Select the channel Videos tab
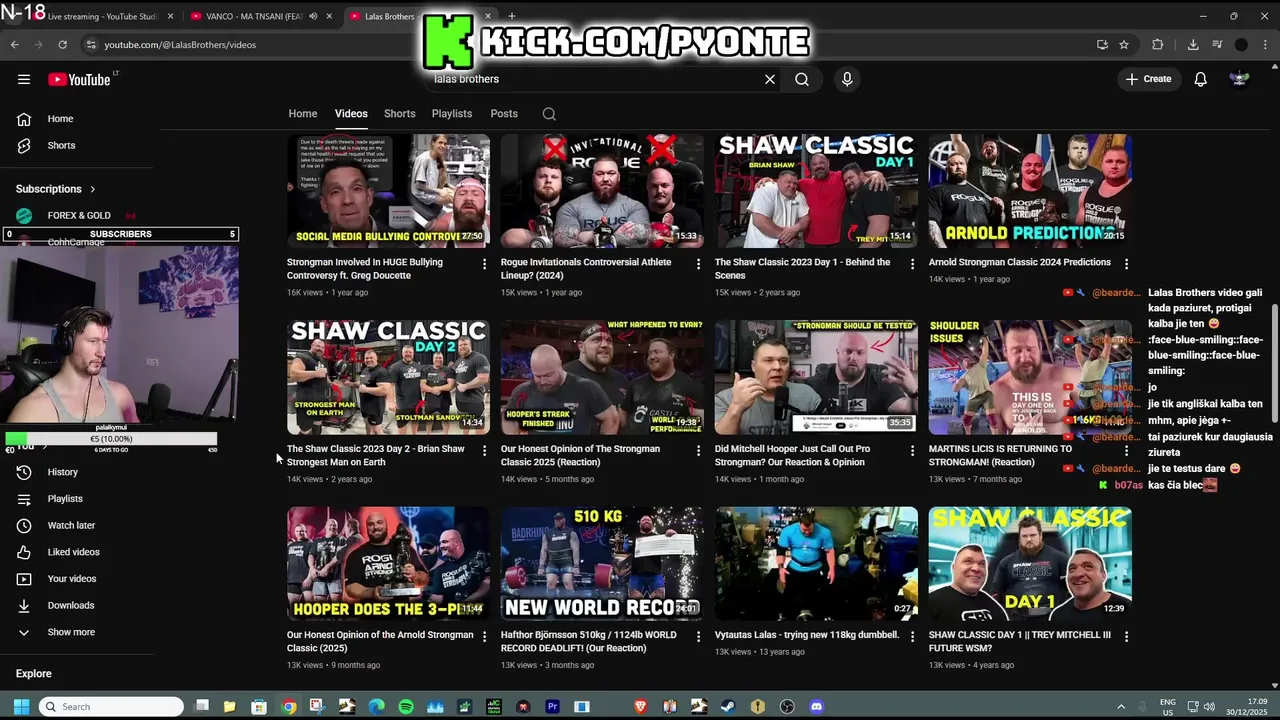Viewport: 1280px width, 720px height. click(x=351, y=114)
